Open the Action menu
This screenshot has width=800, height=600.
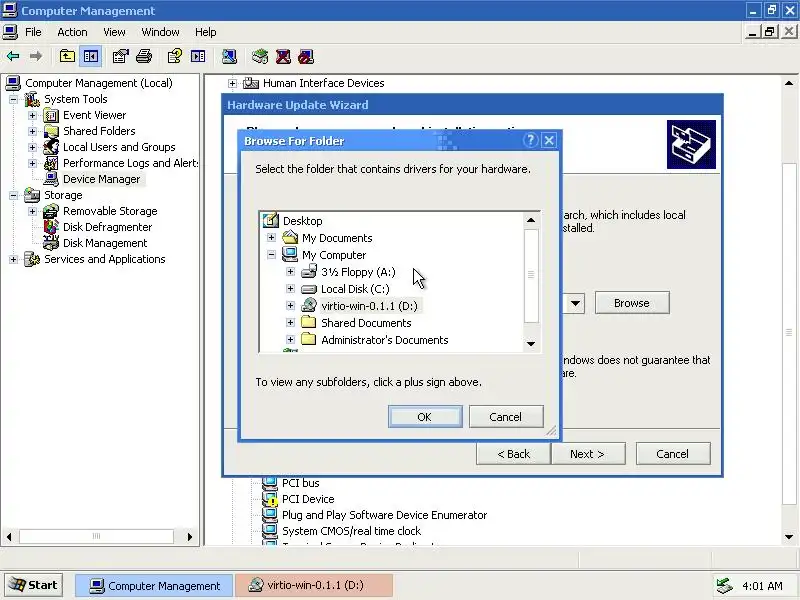pyautogui.click(x=72, y=32)
